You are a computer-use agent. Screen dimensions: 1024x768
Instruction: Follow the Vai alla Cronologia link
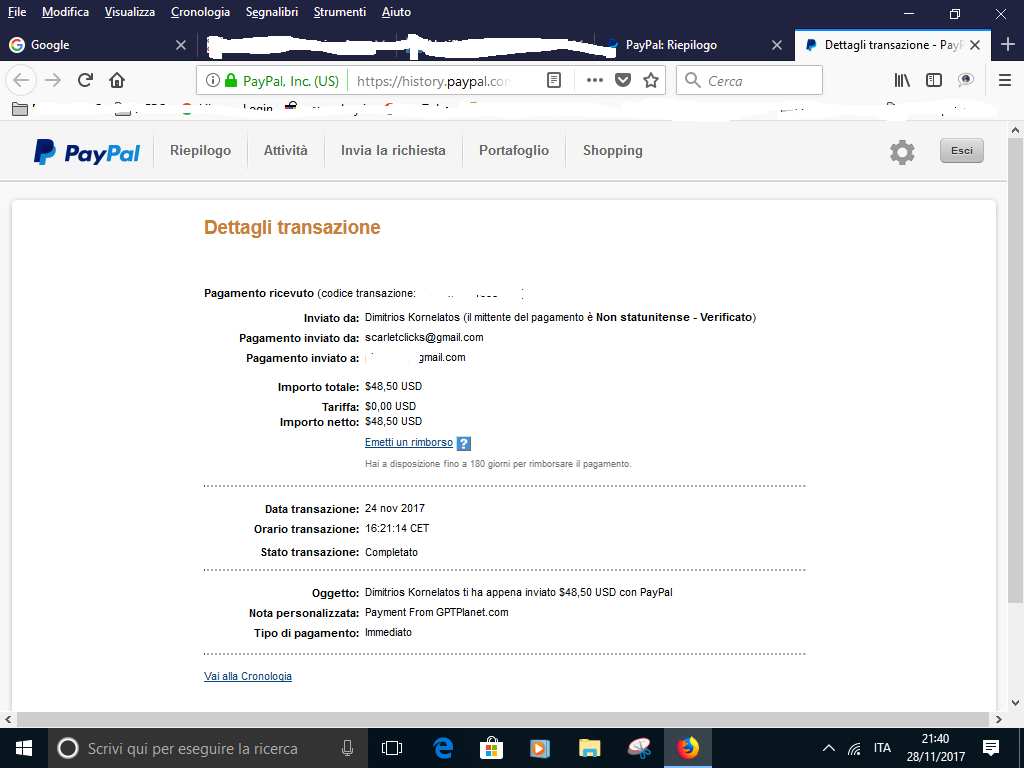pyautogui.click(x=248, y=676)
